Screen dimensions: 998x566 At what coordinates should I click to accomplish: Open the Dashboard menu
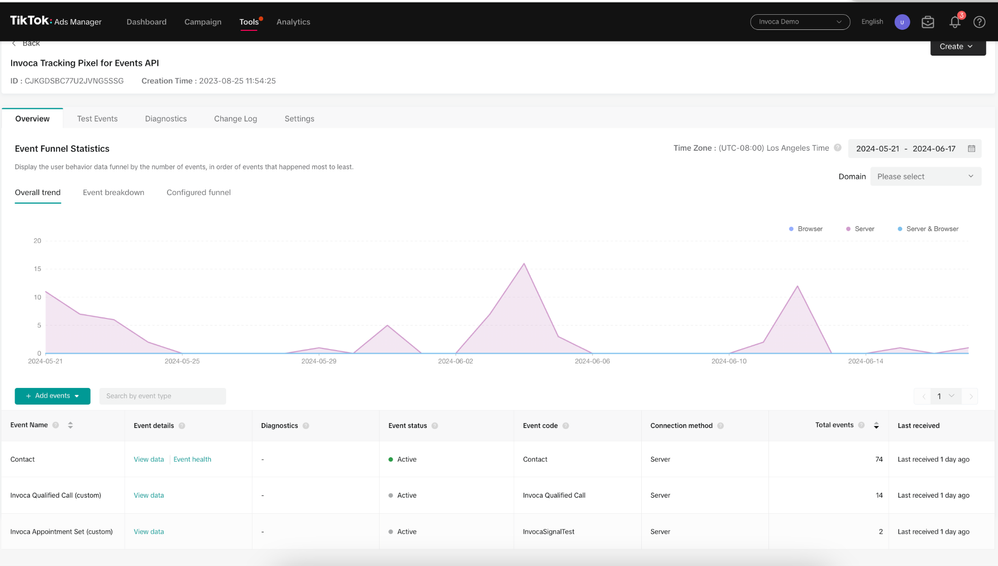146,22
